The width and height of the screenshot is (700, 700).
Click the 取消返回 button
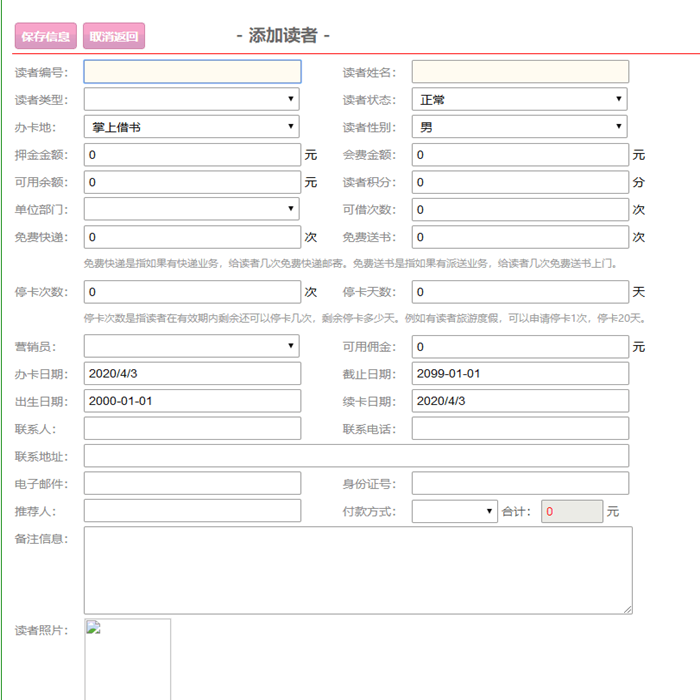point(114,36)
